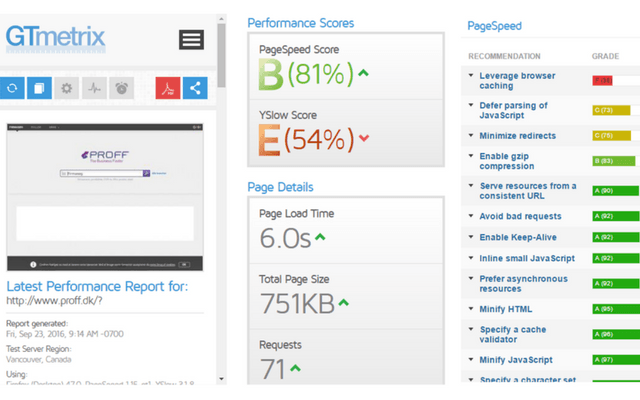Click Leverage browser caching link

(x=517, y=81)
